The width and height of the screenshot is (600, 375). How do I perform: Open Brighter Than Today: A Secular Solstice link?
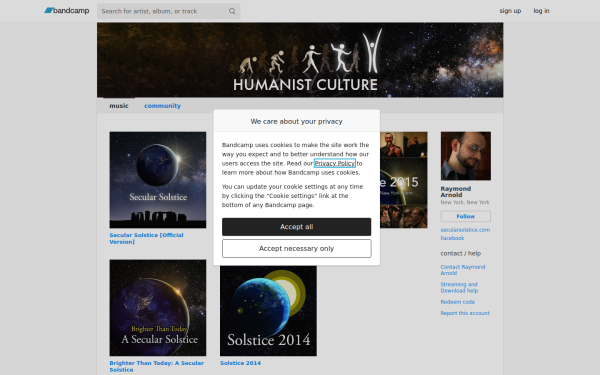coord(157,366)
